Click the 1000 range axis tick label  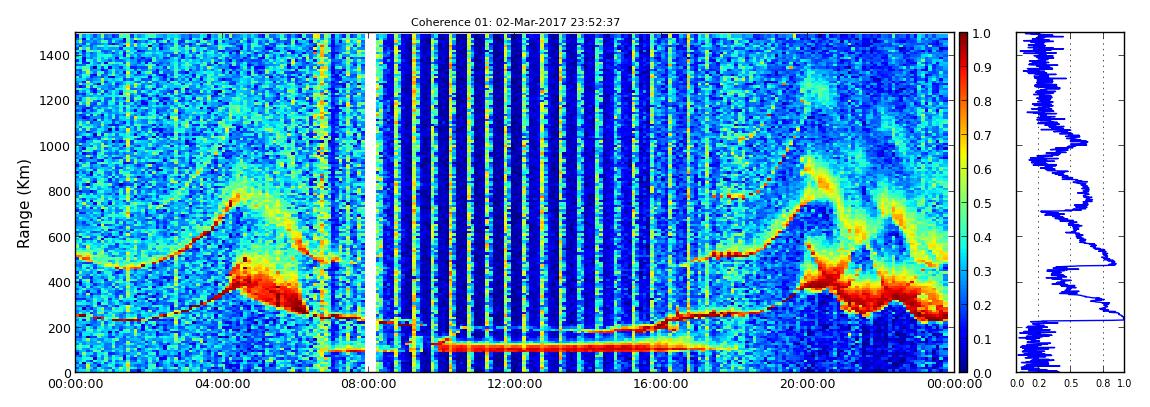(x=54, y=146)
